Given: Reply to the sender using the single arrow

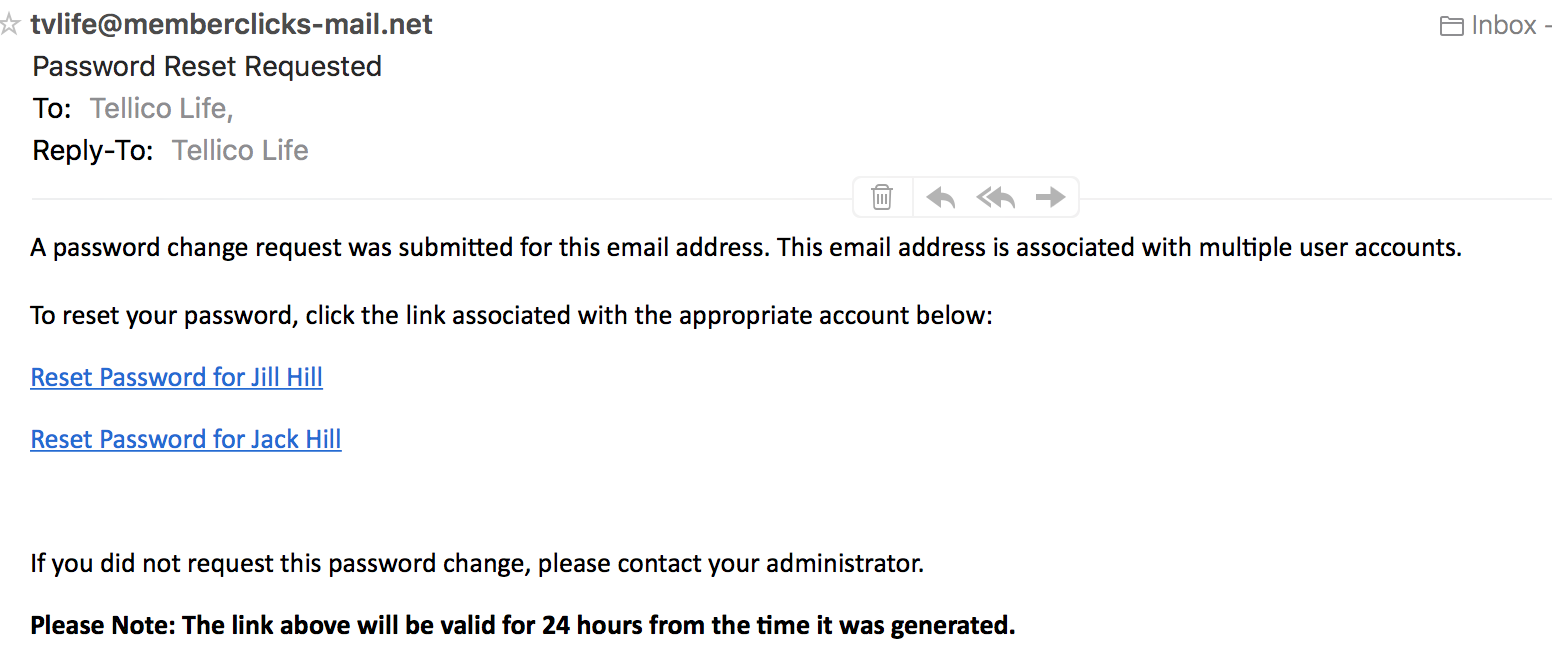Looking at the screenshot, I should pyautogui.click(x=940, y=197).
